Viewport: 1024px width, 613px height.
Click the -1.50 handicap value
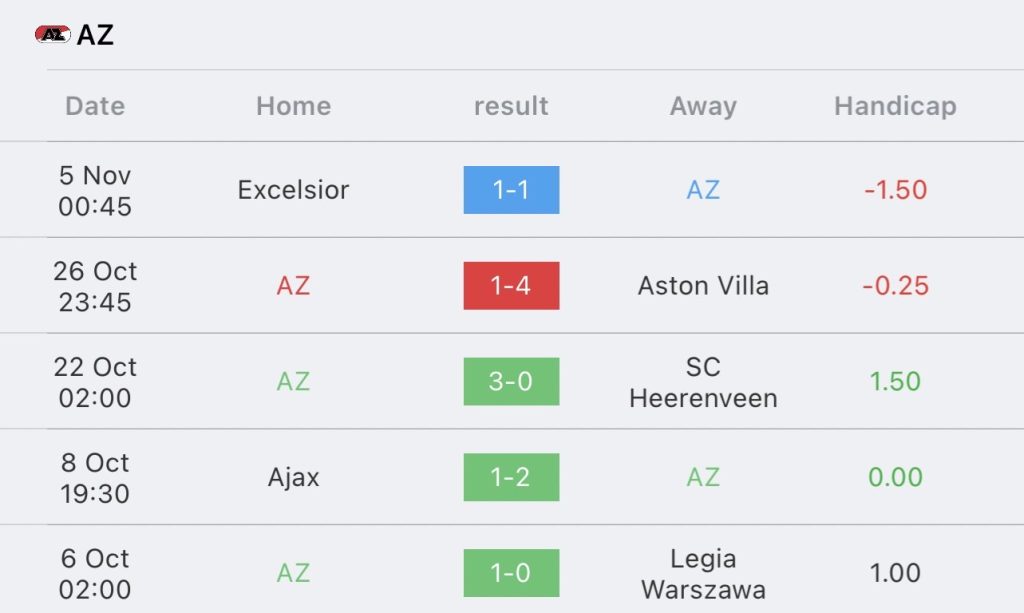click(895, 190)
